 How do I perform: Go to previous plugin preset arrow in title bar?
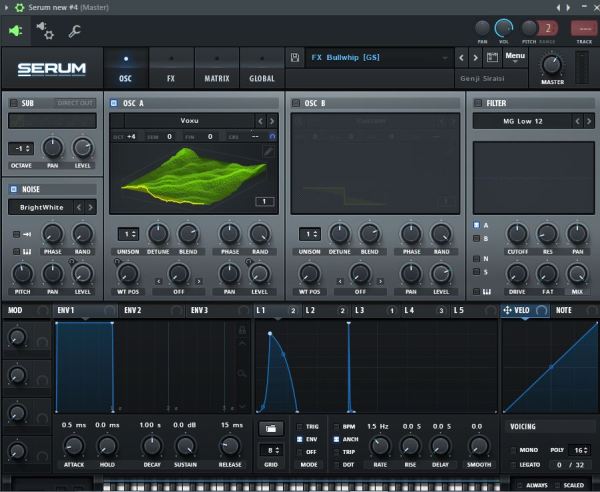(x=558, y=7)
